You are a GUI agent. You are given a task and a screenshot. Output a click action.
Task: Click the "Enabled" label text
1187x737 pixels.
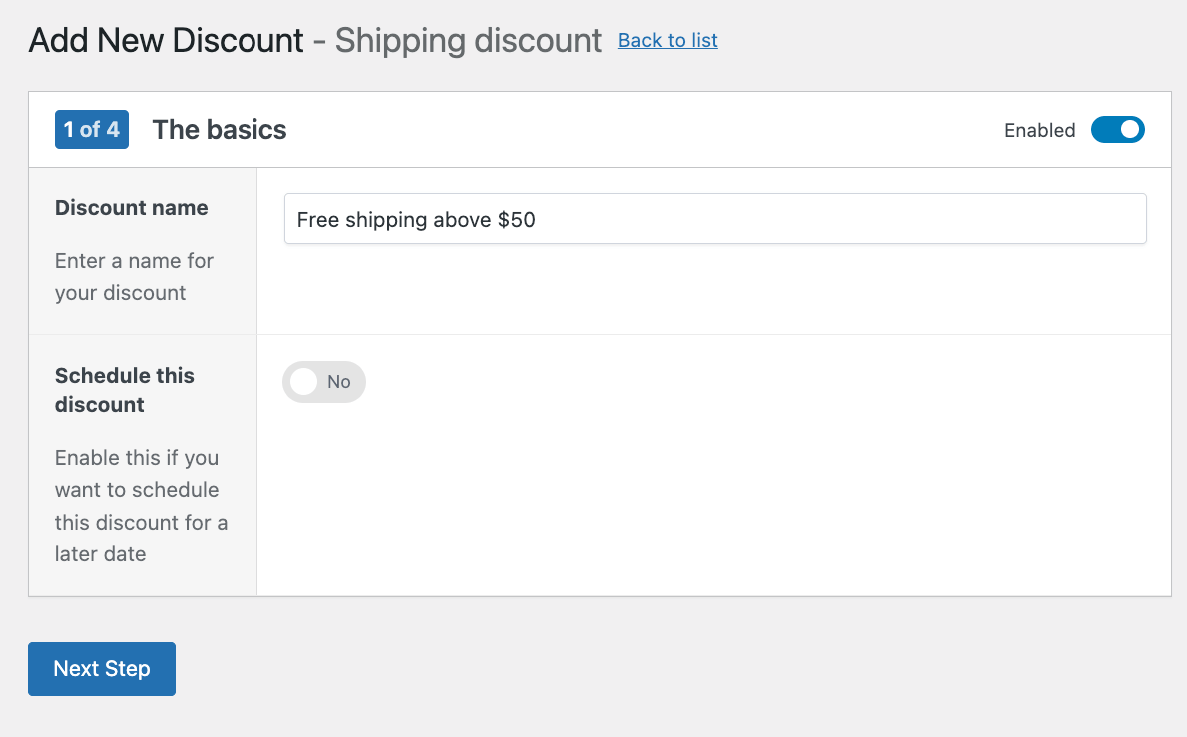(x=1039, y=130)
